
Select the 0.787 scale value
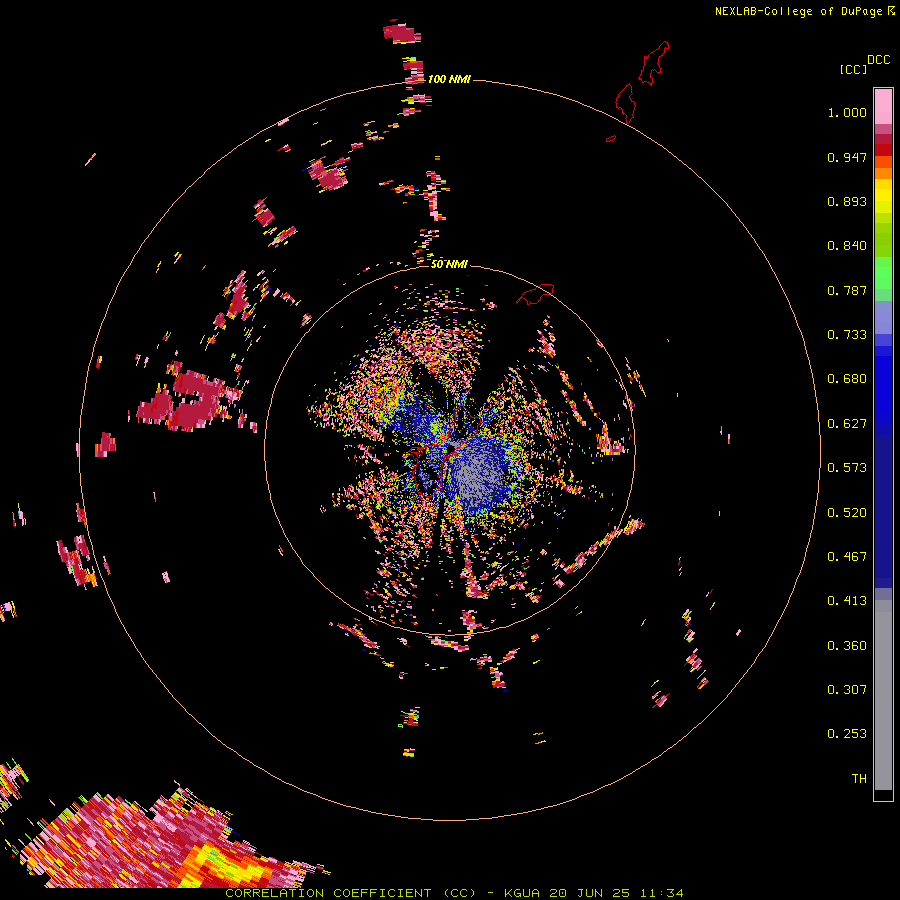pos(847,290)
